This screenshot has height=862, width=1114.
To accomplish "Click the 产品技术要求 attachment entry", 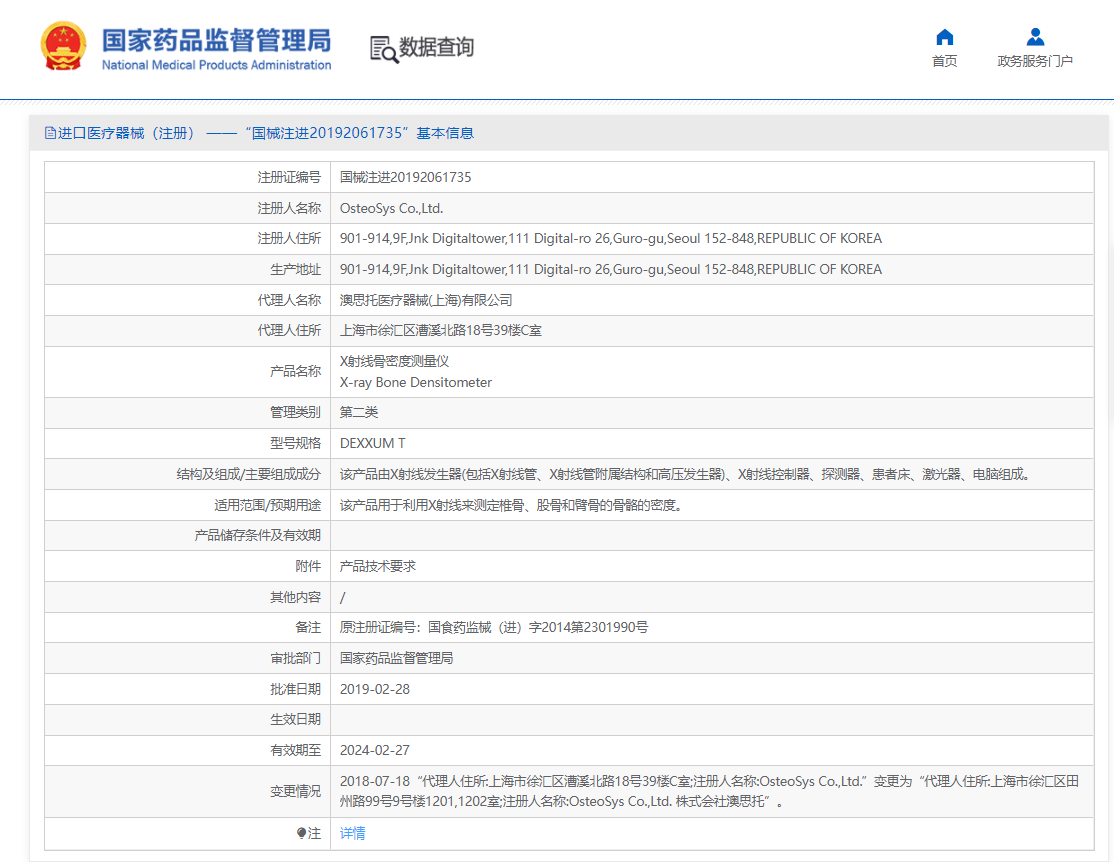I will 378,566.
